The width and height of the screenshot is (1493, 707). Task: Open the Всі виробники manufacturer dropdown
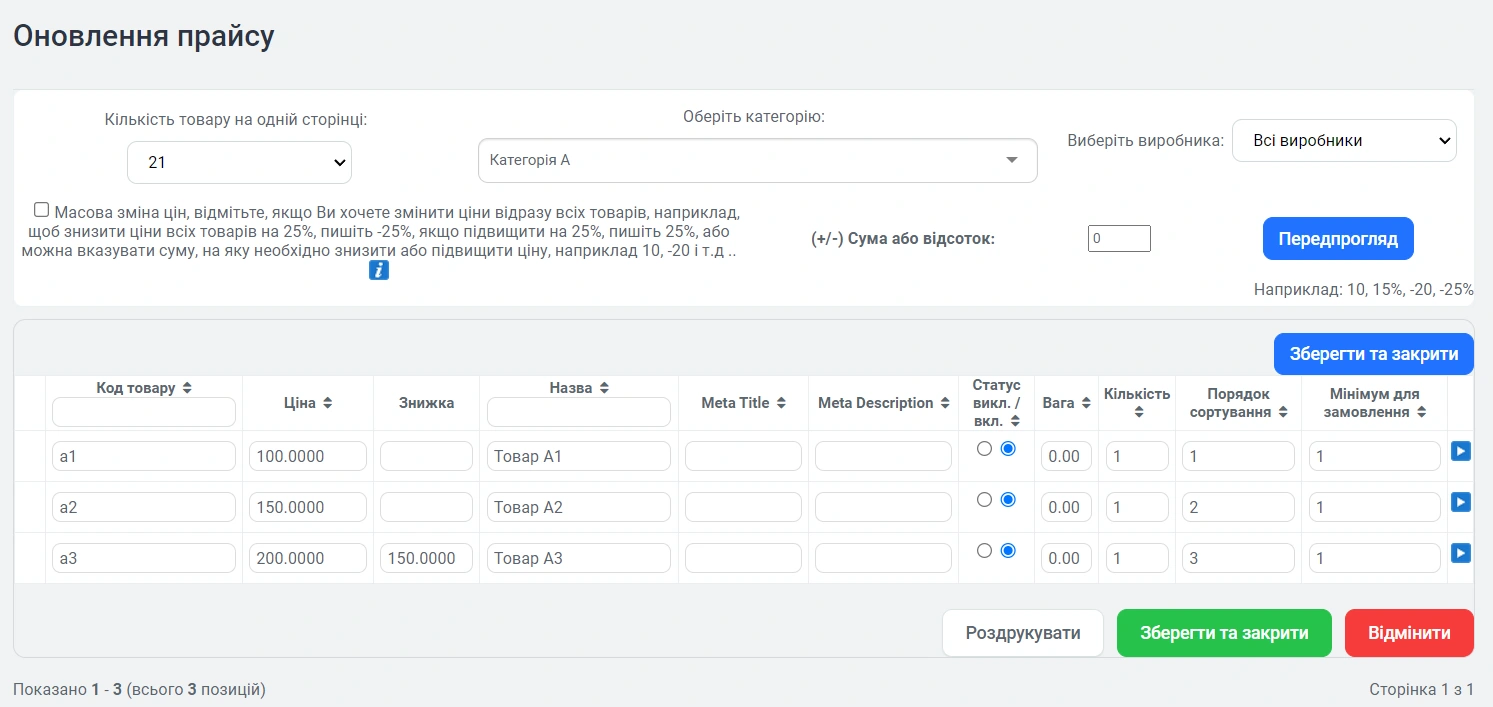[x=1343, y=141]
